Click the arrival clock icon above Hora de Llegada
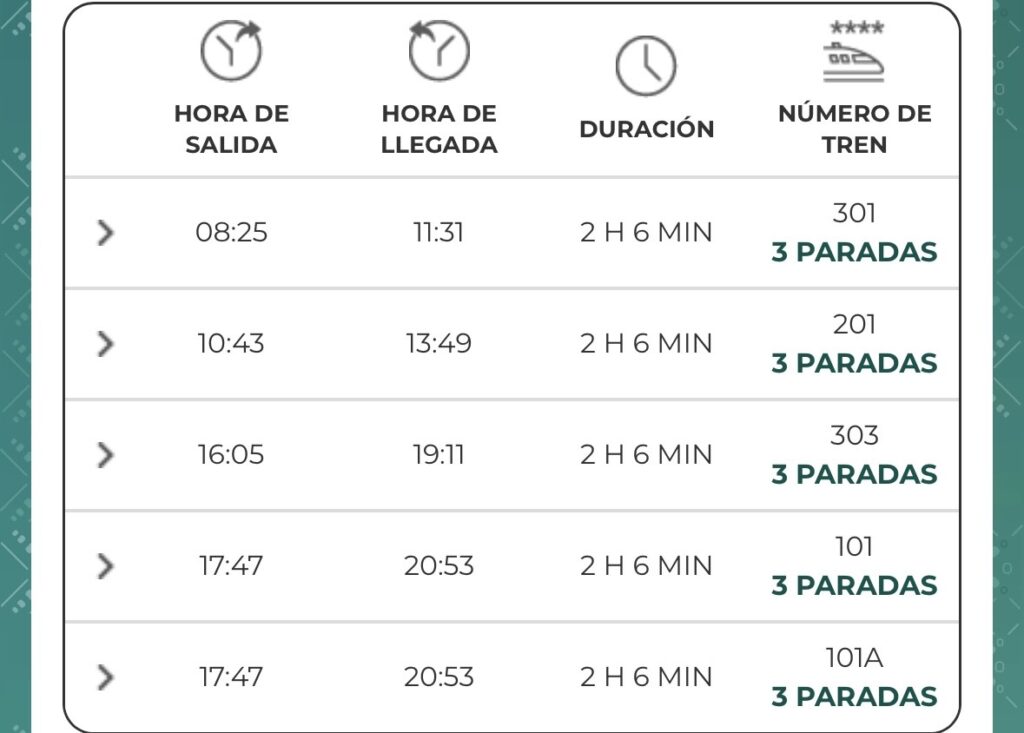 [x=439, y=50]
